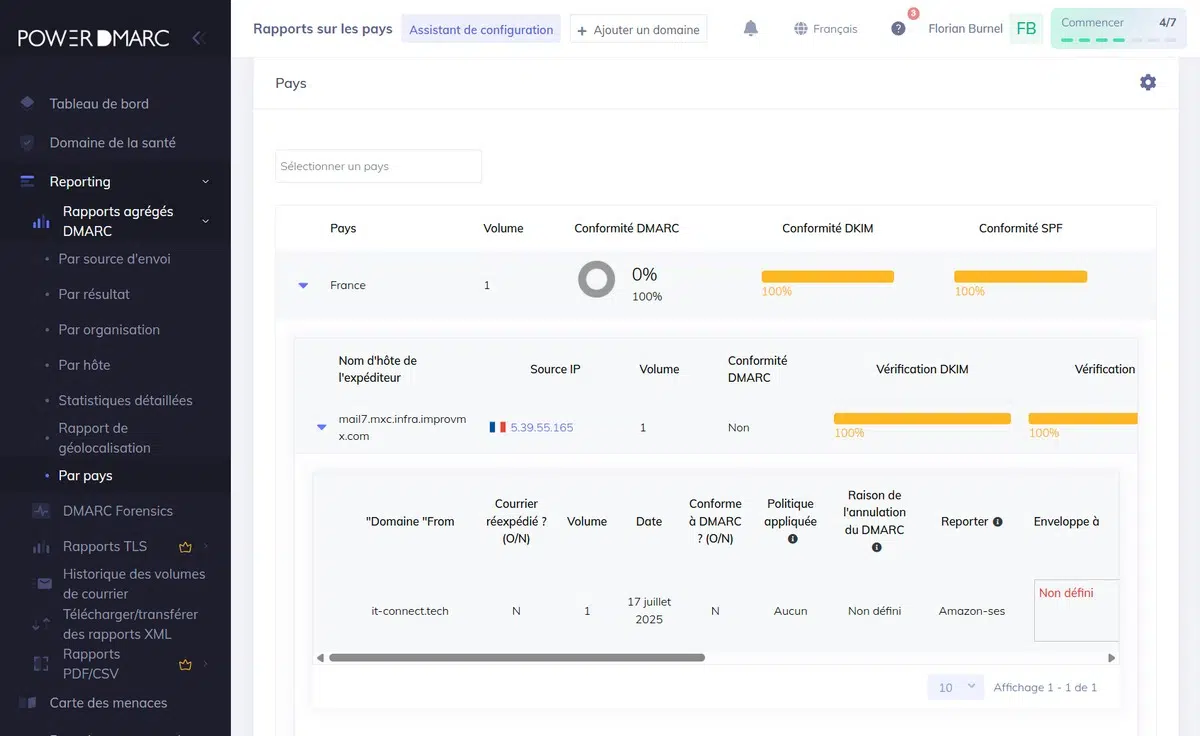This screenshot has width=1200, height=736.
Task: Click the Sélectionner un pays field
Action: [x=378, y=166]
